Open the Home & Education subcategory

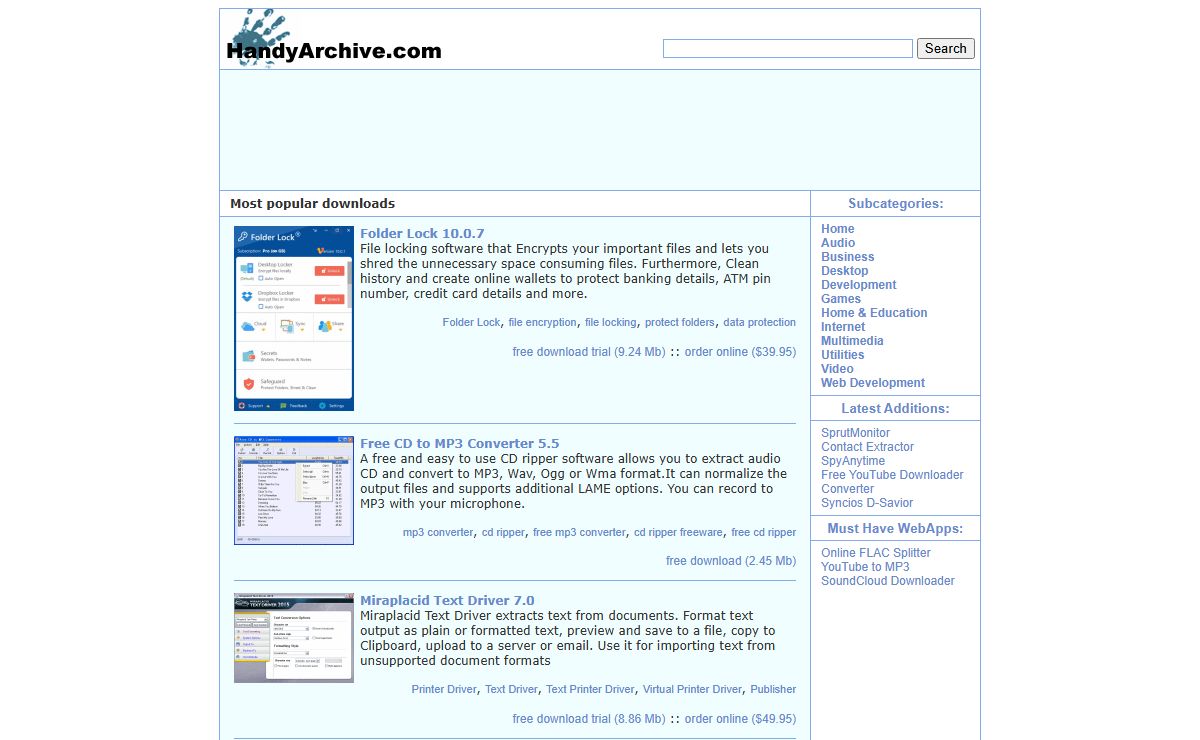[x=874, y=313]
